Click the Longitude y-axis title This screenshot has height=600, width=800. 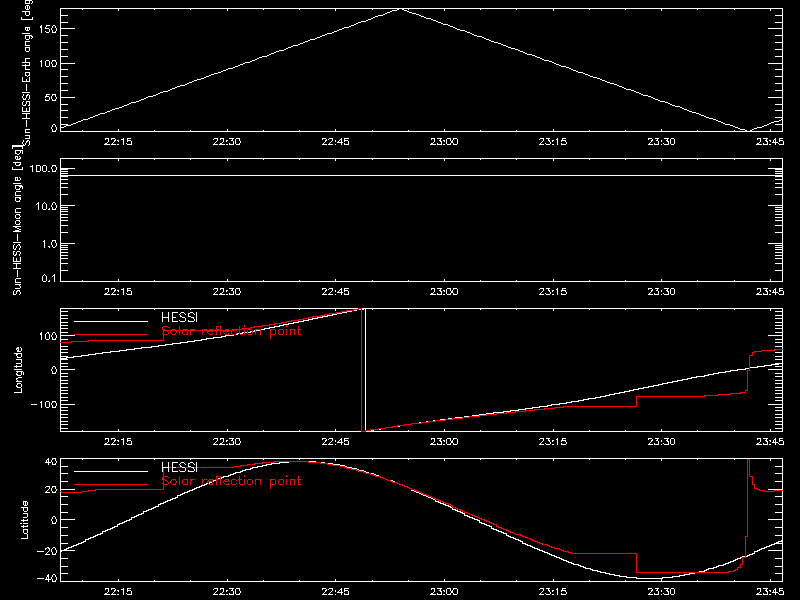click(x=18, y=370)
